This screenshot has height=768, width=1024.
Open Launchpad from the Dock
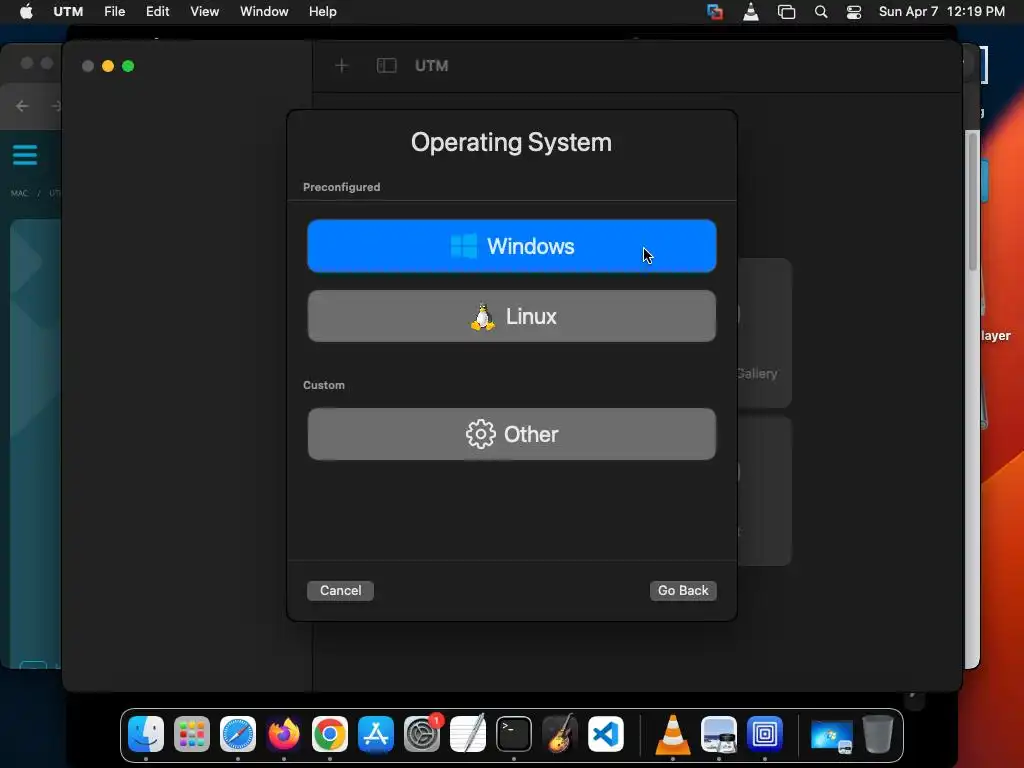click(192, 734)
